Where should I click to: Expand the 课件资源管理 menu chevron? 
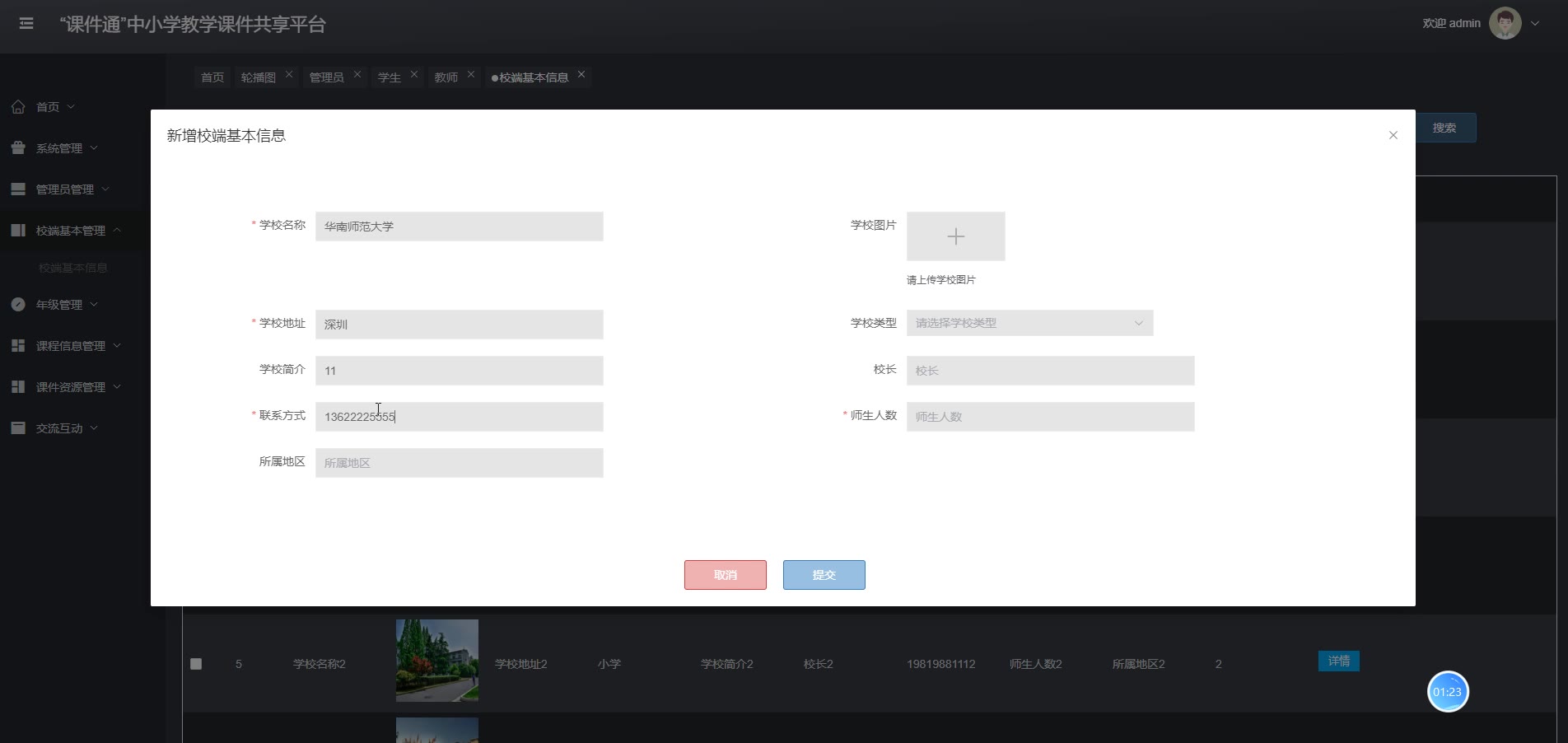point(117,386)
